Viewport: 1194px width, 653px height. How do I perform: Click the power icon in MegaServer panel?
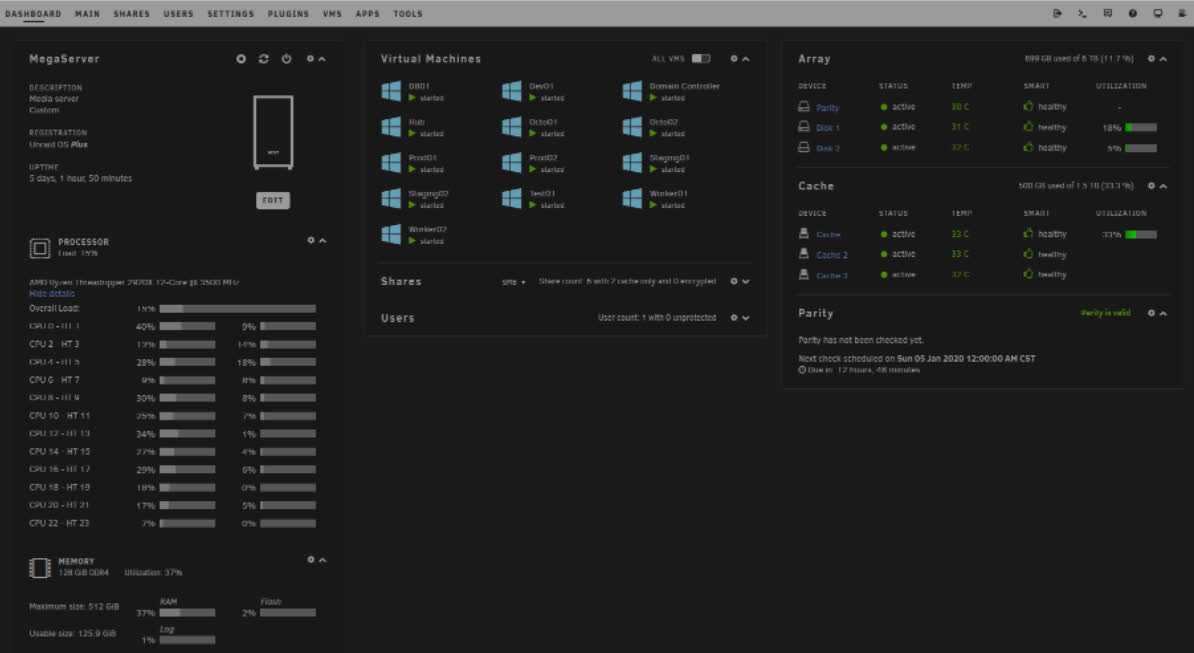click(286, 59)
